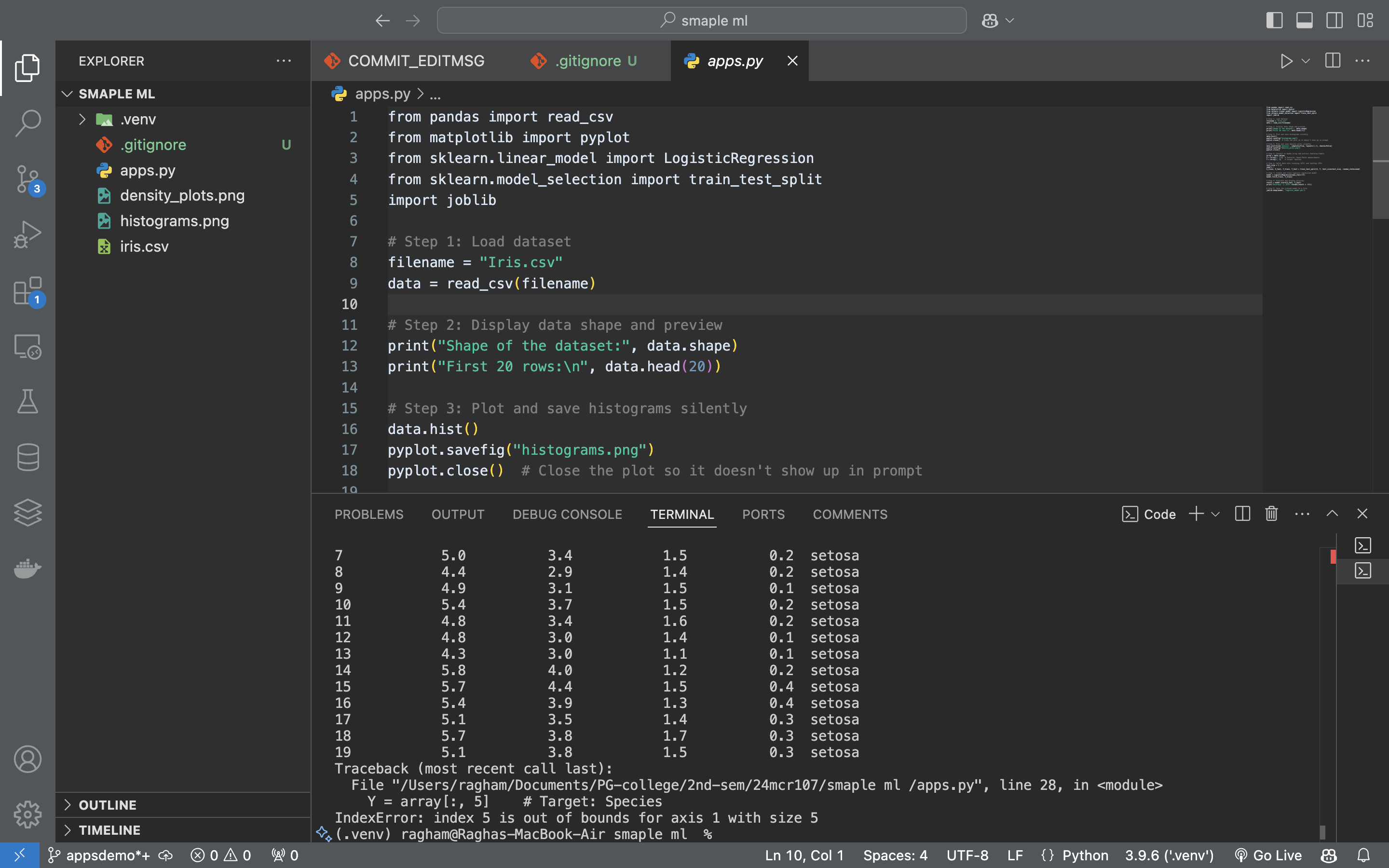
Task: Open the Accounts menu icon
Action: [x=27, y=759]
